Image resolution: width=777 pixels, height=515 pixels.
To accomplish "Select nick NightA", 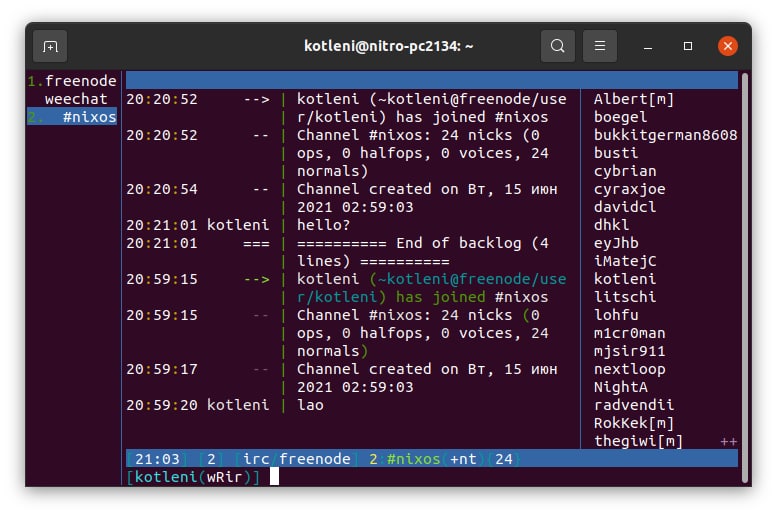I will coord(620,387).
